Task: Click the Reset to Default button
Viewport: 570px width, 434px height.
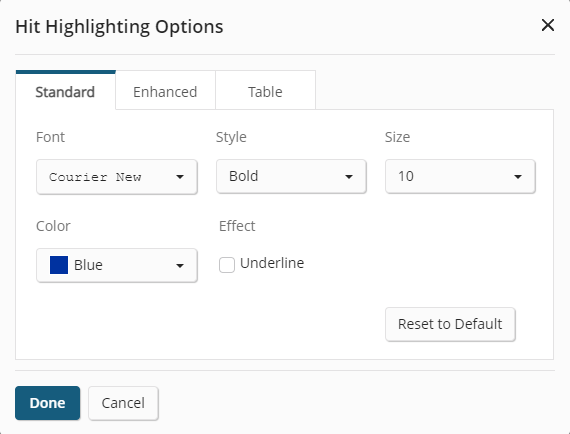Action: click(450, 324)
